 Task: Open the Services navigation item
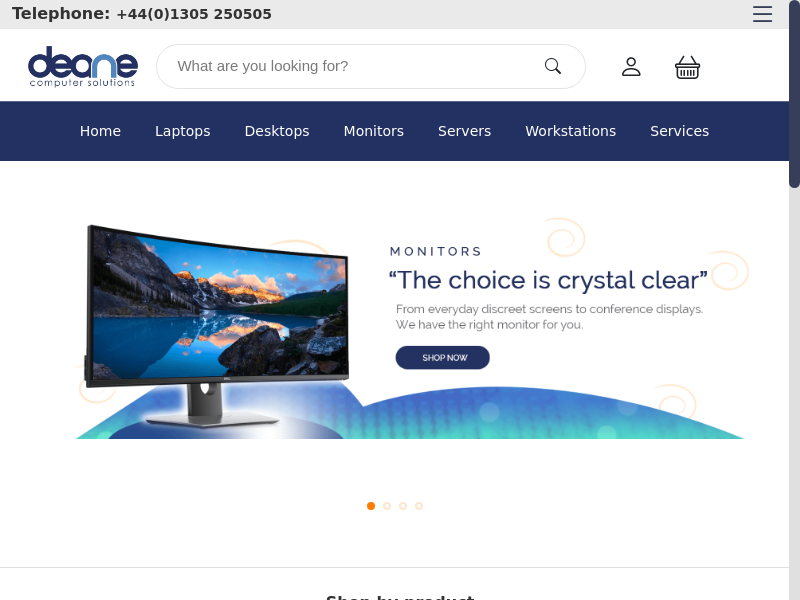coord(679,131)
